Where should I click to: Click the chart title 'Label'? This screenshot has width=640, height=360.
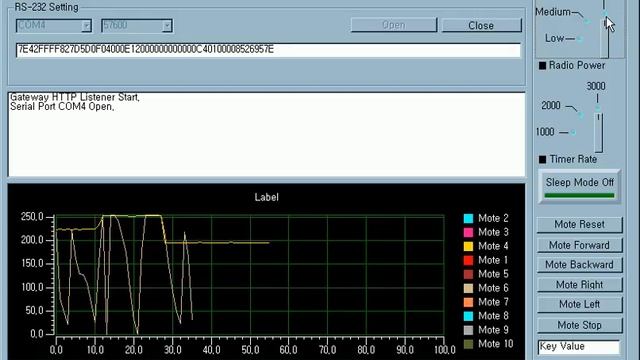click(x=267, y=197)
